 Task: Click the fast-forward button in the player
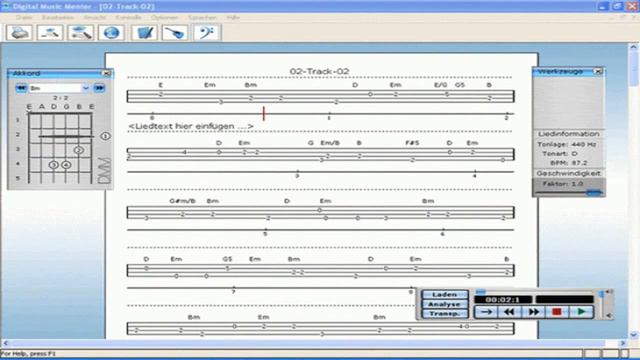pyautogui.click(x=533, y=312)
